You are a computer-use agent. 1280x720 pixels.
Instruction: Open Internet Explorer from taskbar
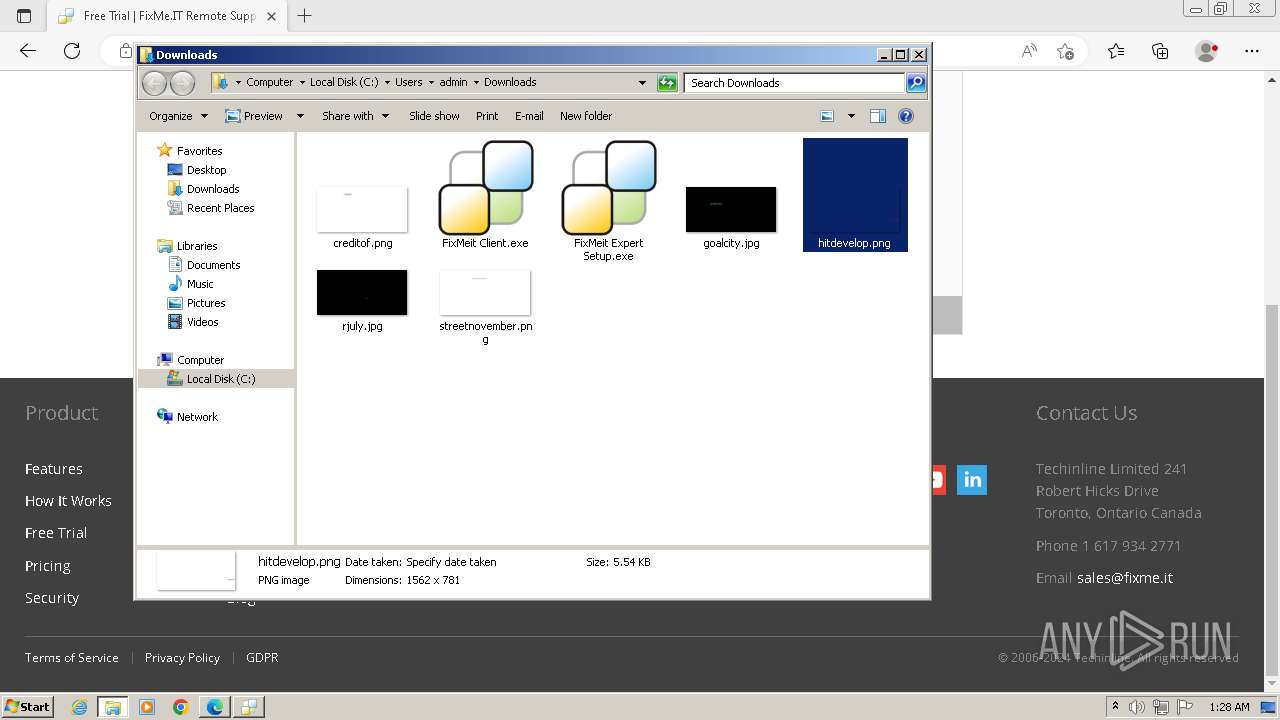79,707
